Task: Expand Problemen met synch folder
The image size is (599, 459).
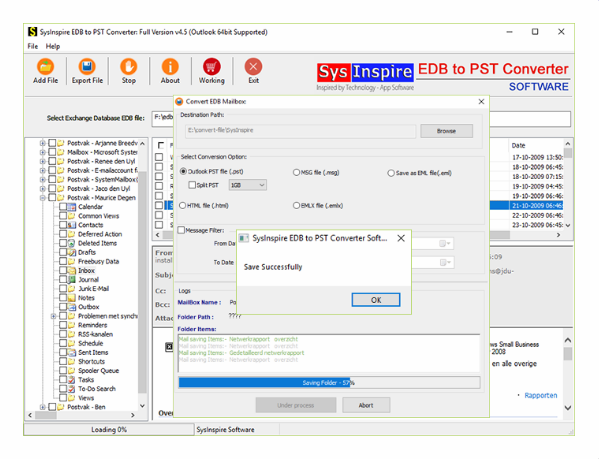Action: pyautogui.click(x=53, y=316)
